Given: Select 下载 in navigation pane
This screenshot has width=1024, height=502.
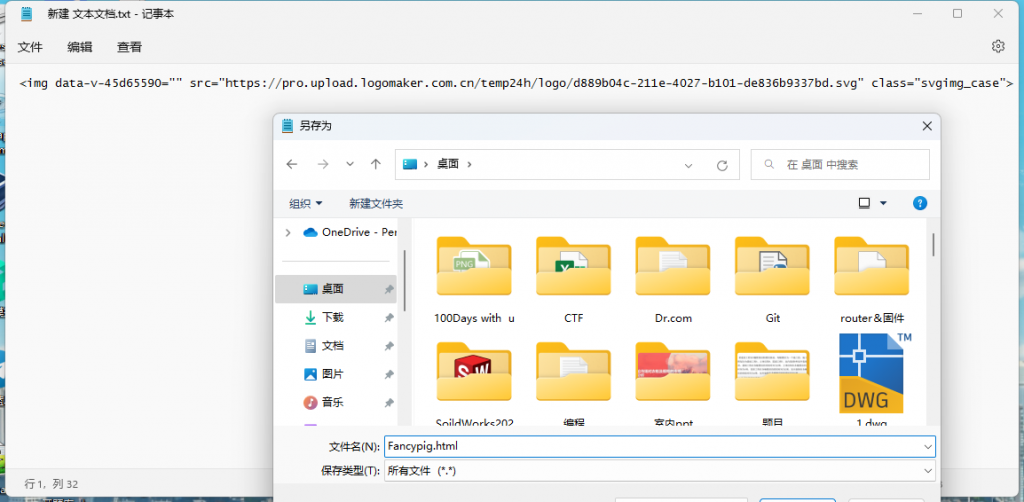Looking at the screenshot, I should tap(324, 317).
